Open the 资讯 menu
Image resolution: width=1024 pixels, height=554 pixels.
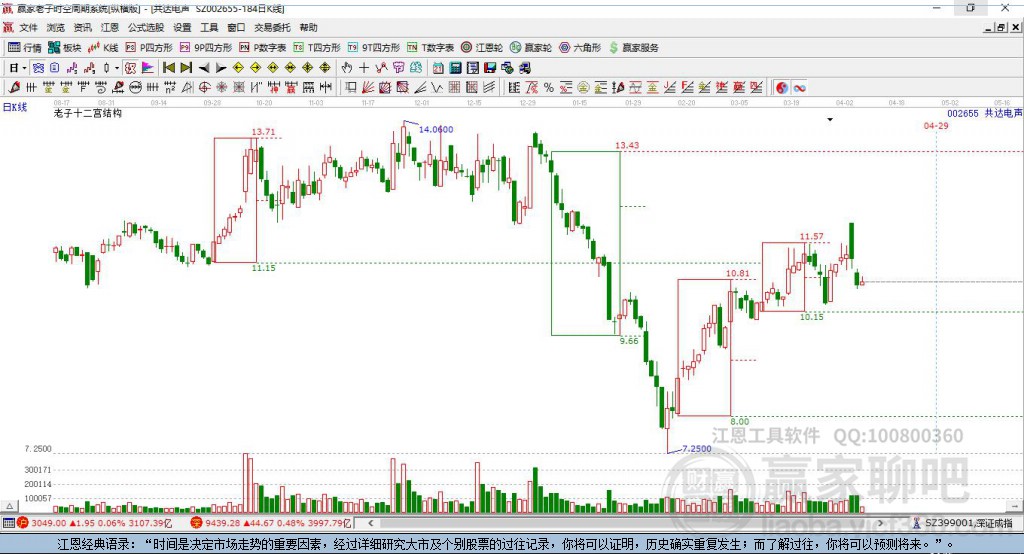point(82,27)
